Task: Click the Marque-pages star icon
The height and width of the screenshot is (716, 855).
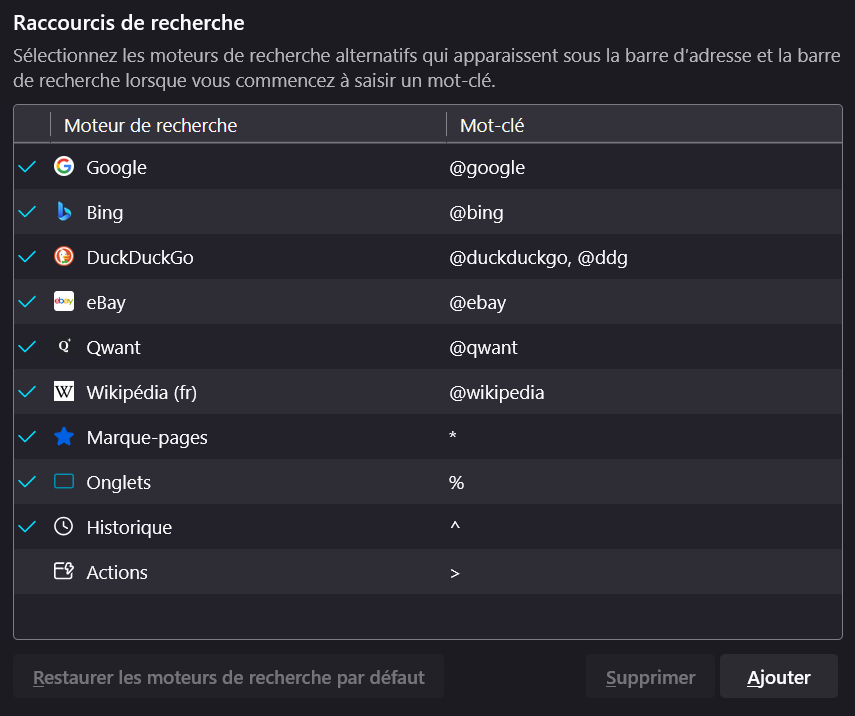Action: 64,437
